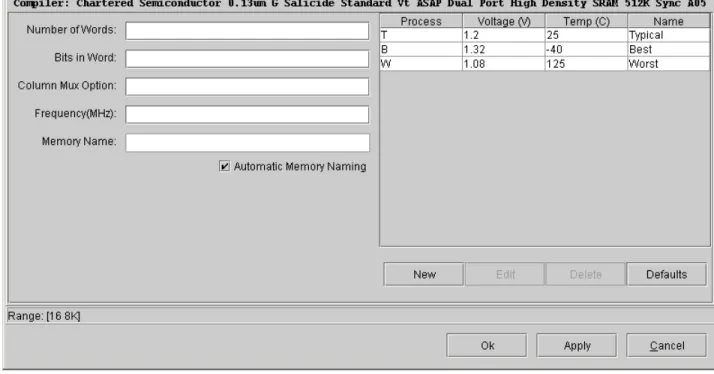The width and height of the screenshot is (714, 374).
Task: Select the 1.08 voltage cell
Action: (x=504, y=63)
